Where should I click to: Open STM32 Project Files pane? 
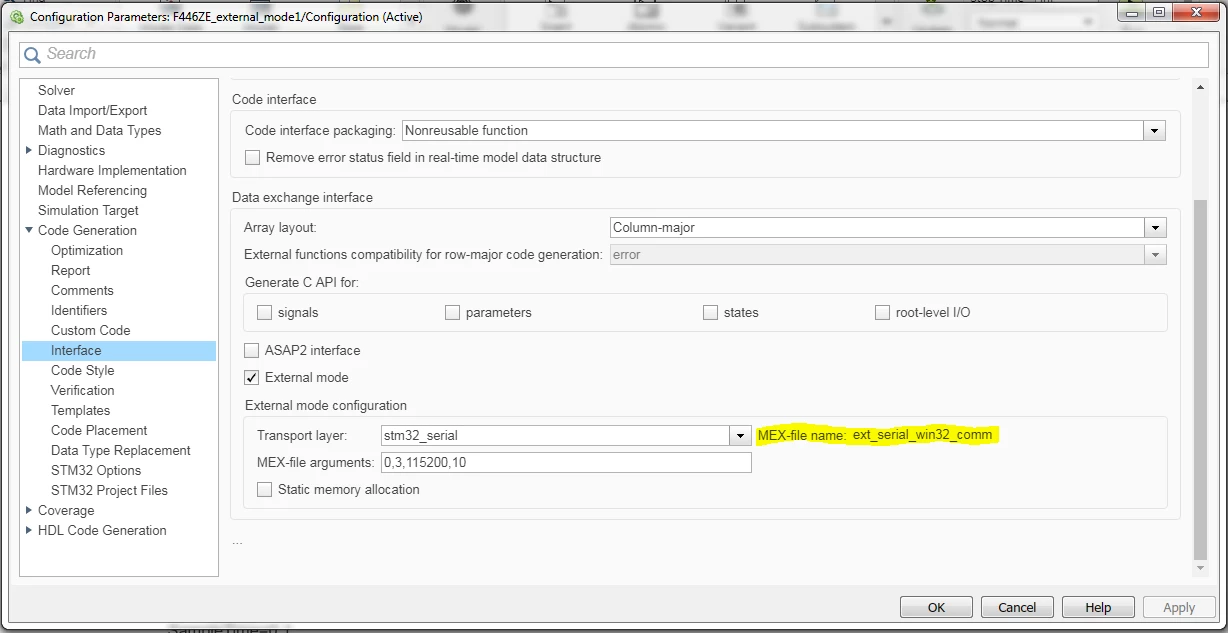pyautogui.click(x=109, y=490)
